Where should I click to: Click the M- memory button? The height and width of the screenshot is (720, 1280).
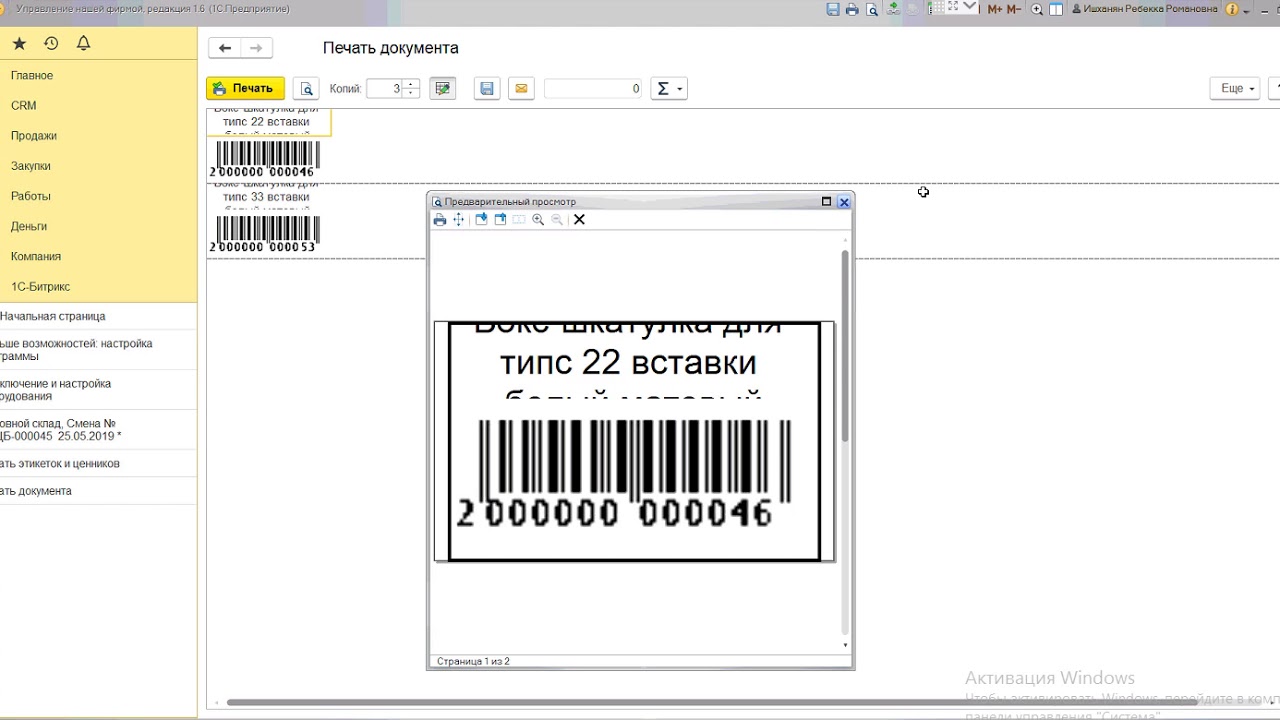coord(1013,9)
